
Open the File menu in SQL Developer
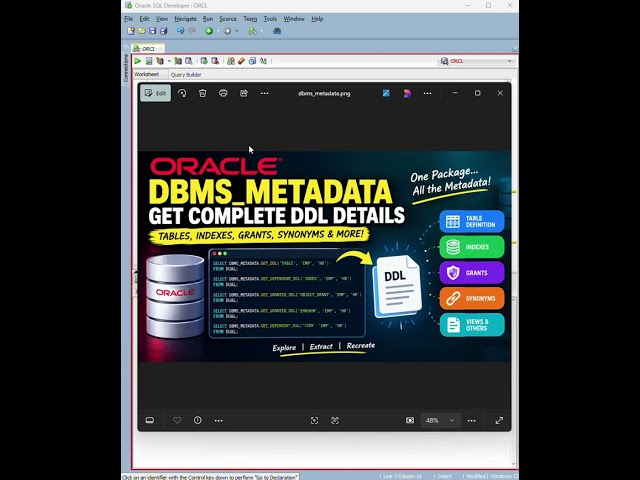tap(129, 19)
